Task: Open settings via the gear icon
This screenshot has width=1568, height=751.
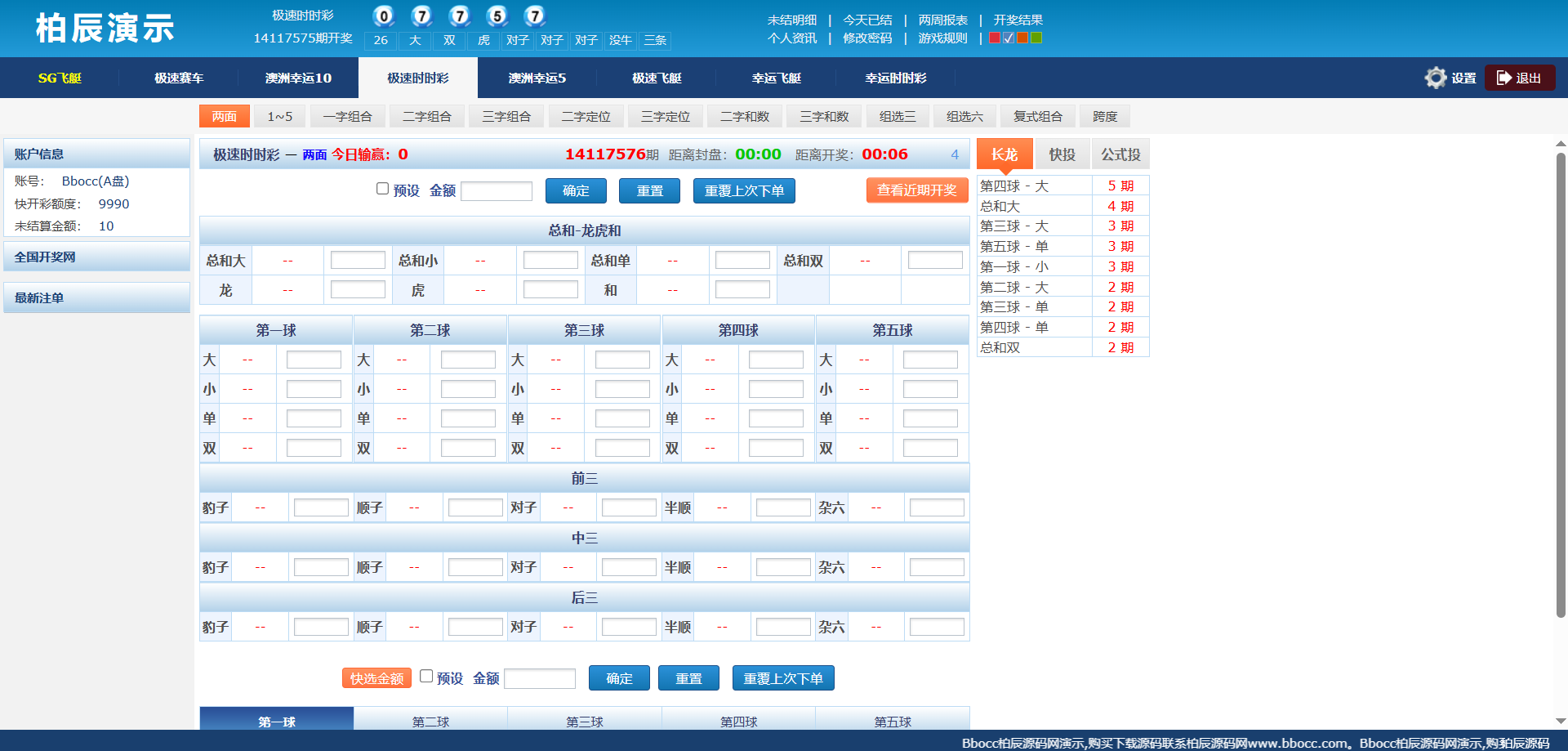Action: [1436, 78]
